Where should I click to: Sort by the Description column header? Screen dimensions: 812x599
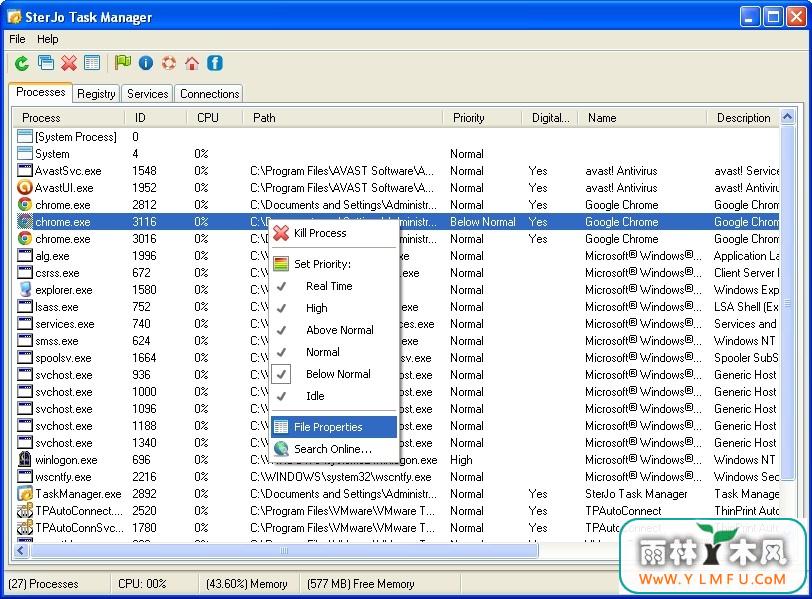[x=743, y=118]
